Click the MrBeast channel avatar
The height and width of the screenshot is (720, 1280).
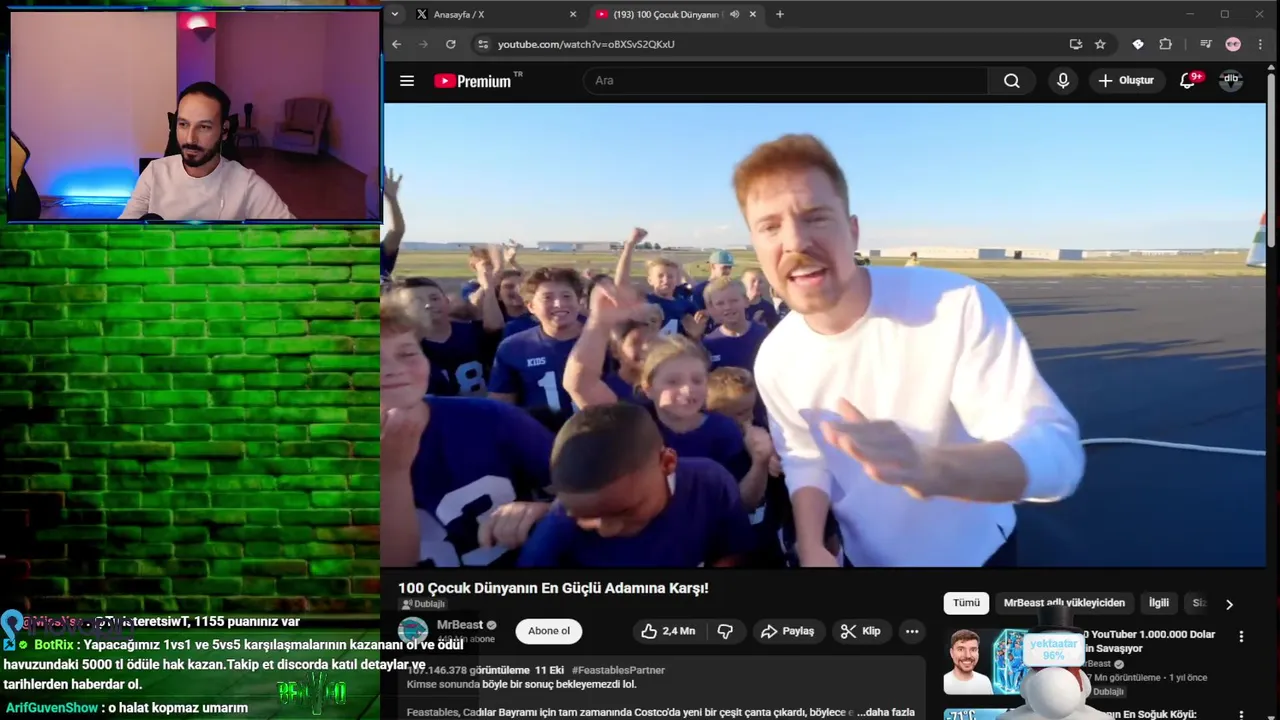(413, 631)
